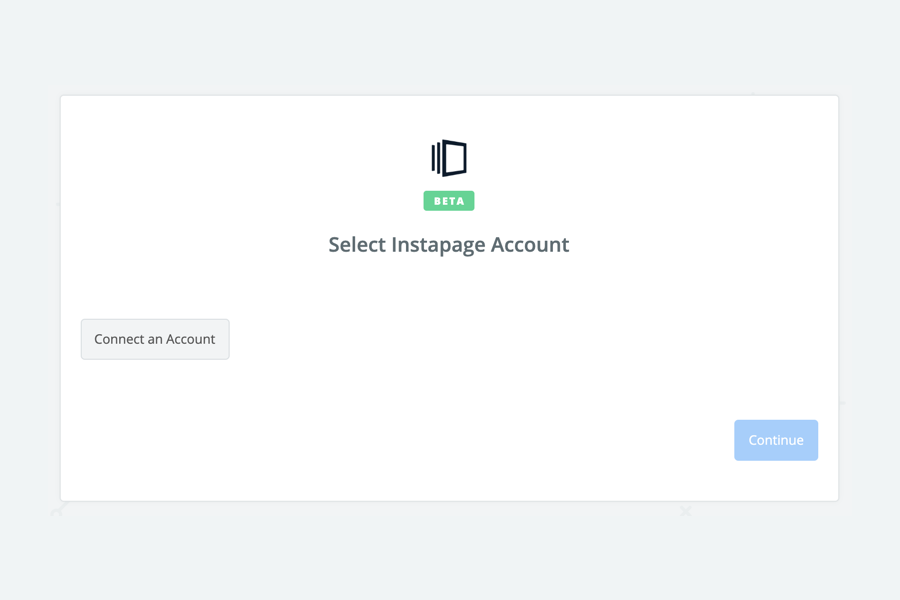Click the Continue label text
The width and height of the screenshot is (900, 600).
point(776,440)
